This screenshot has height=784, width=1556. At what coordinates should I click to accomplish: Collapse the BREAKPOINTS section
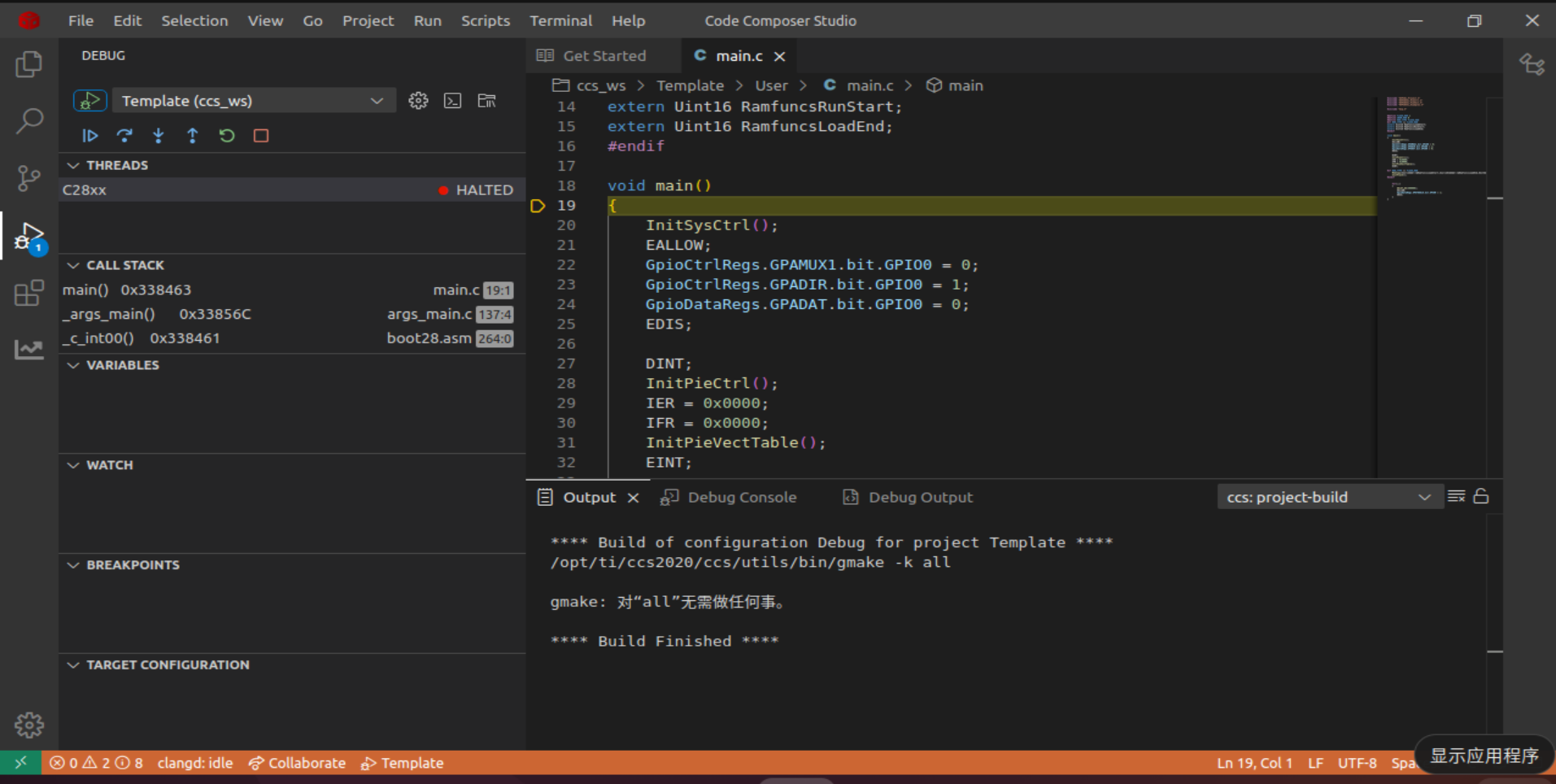73,565
